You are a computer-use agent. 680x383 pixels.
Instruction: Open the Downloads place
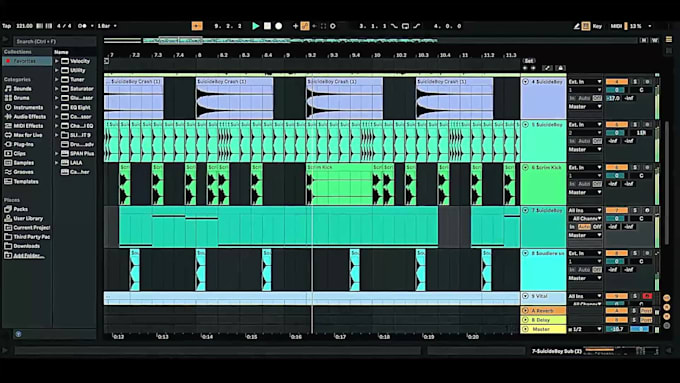(x=23, y=246)
